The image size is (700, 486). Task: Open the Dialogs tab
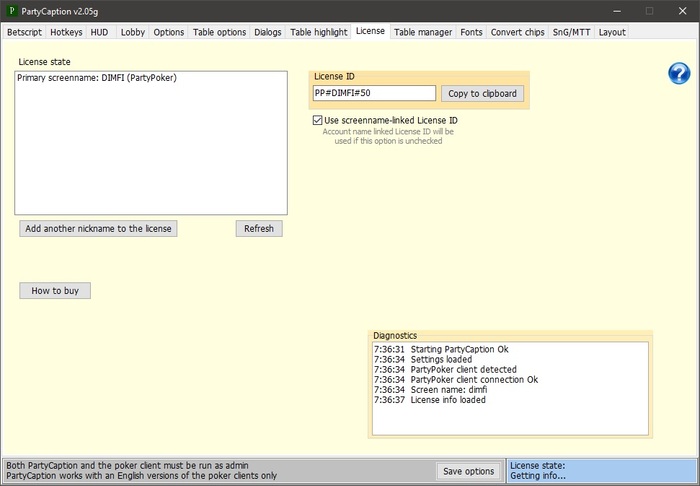point(268,32)
